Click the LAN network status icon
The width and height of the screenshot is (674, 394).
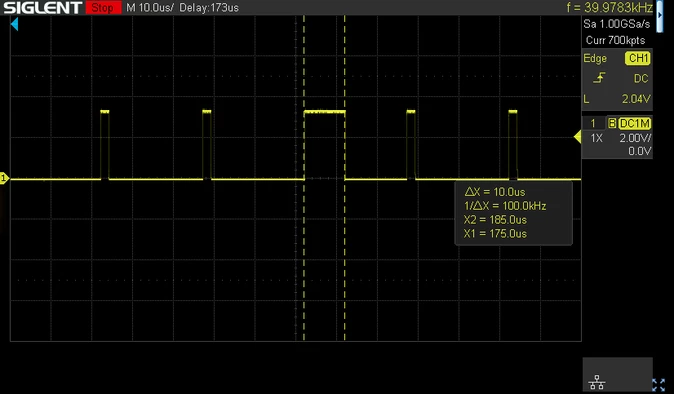(597, 382)
